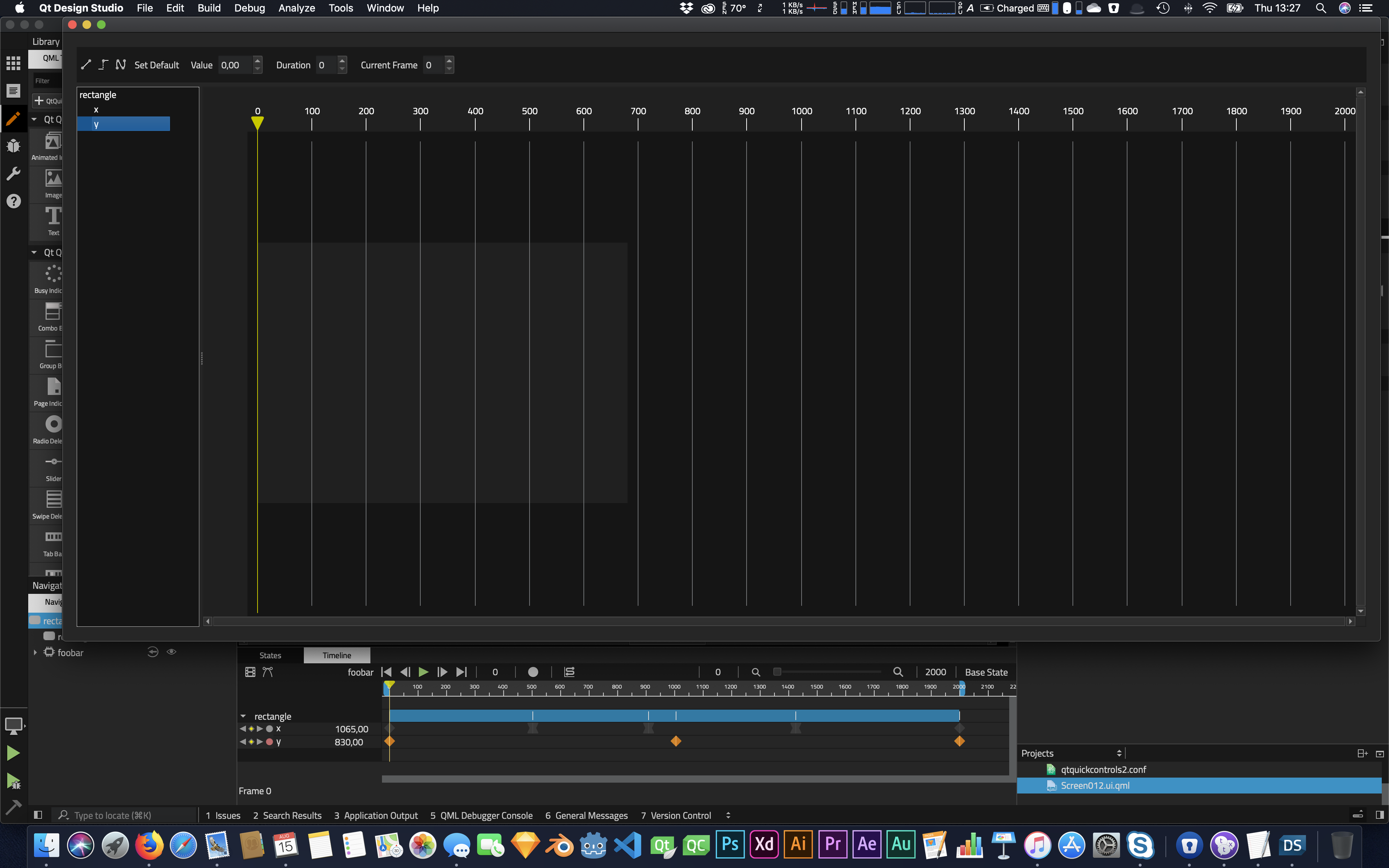Select the step interpolation tool
The image size is (1389, 868).
click(103, 65)
